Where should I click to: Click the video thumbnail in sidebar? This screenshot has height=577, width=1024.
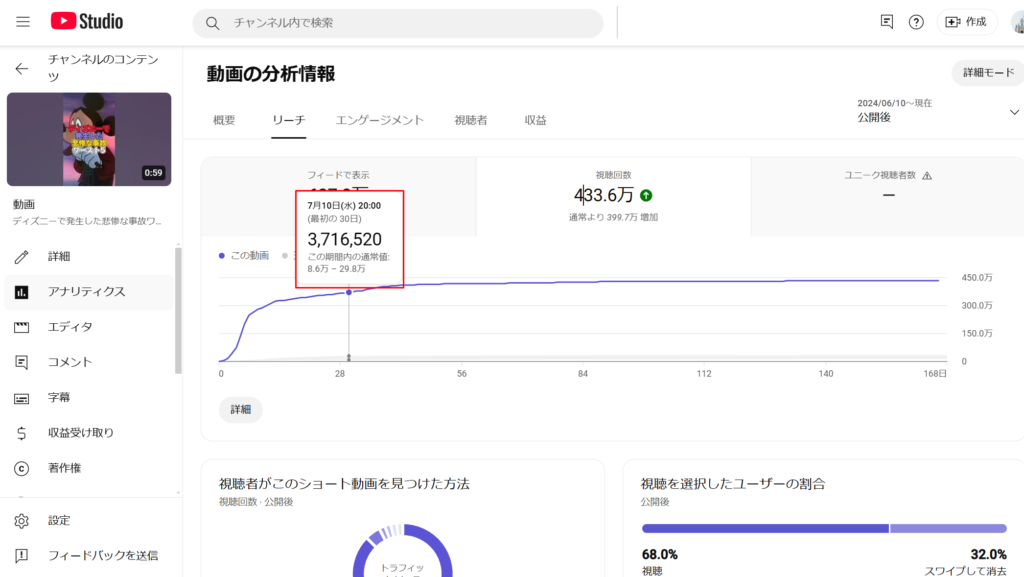tap(89, 139)
